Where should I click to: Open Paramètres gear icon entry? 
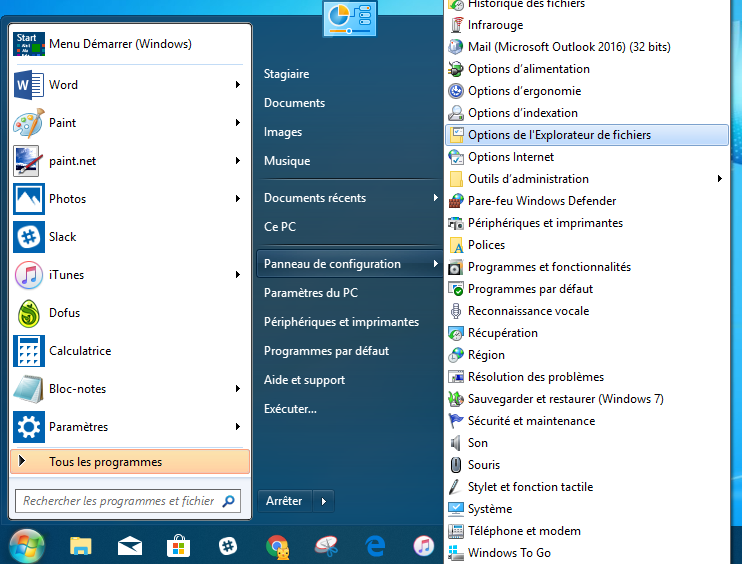point(128,427)
